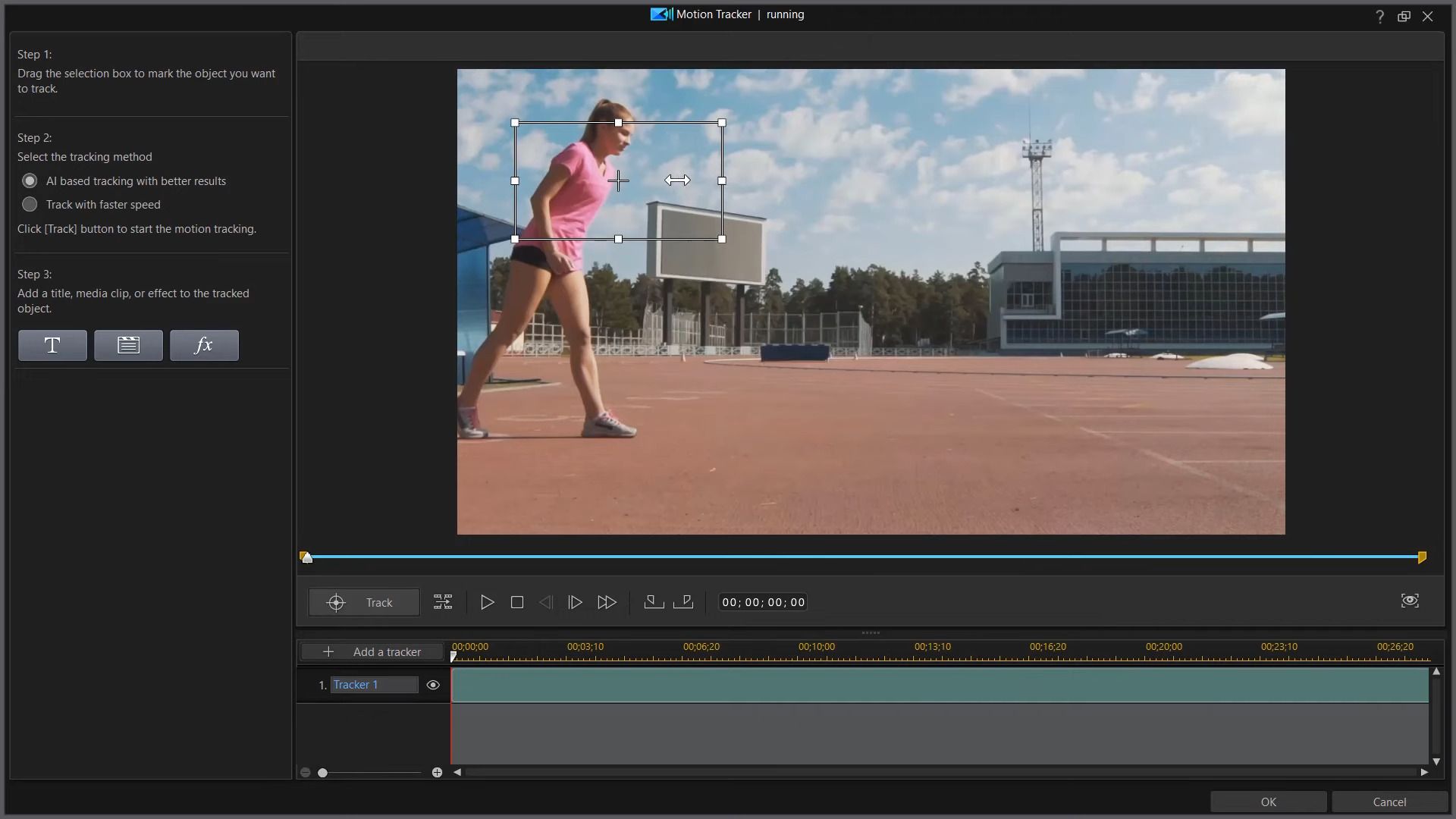1456x819 pixels.
Task: Add a media clip to tracked object
Action: click(x=128, y=346)
